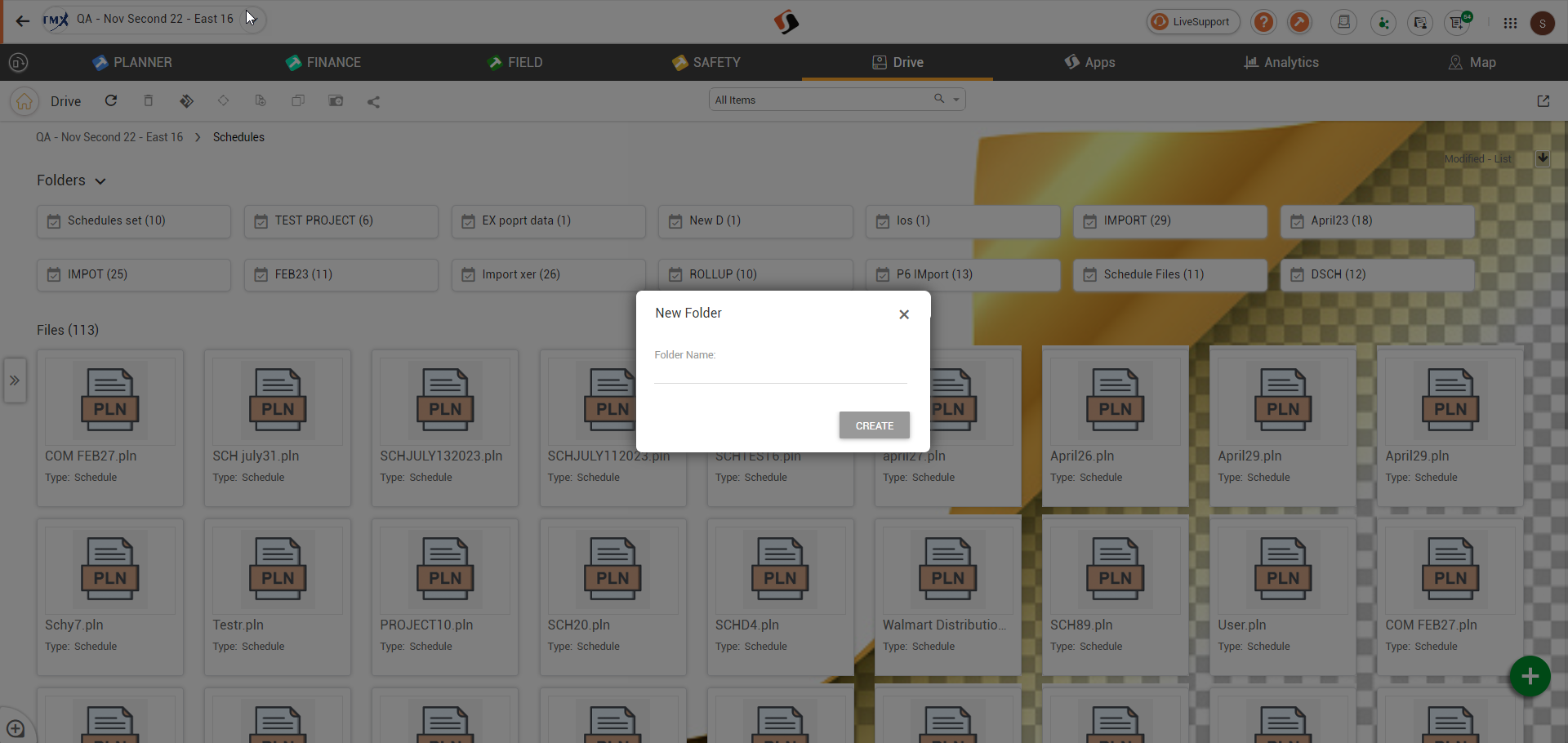Open the apps grid launcher icon

(1510, 23)
